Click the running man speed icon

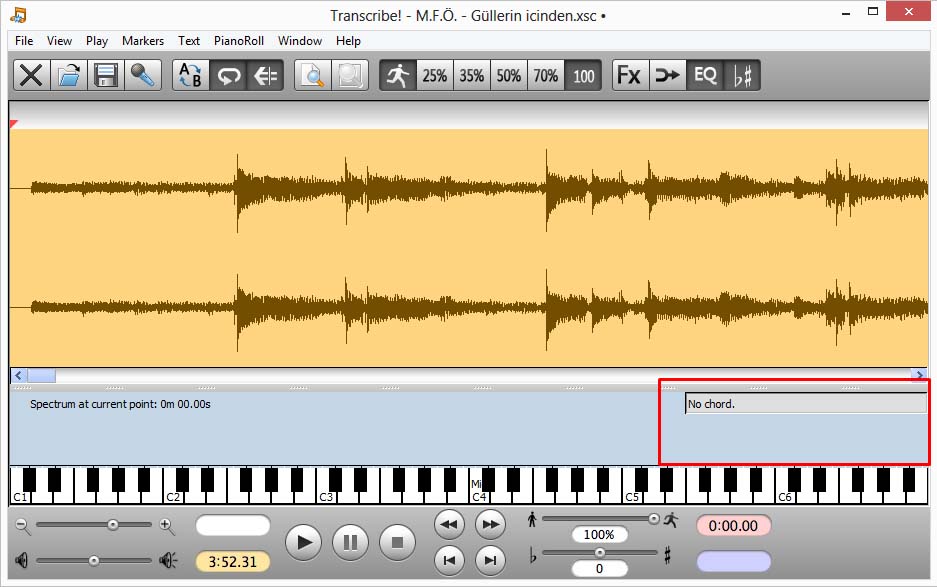tap(395, 75)
